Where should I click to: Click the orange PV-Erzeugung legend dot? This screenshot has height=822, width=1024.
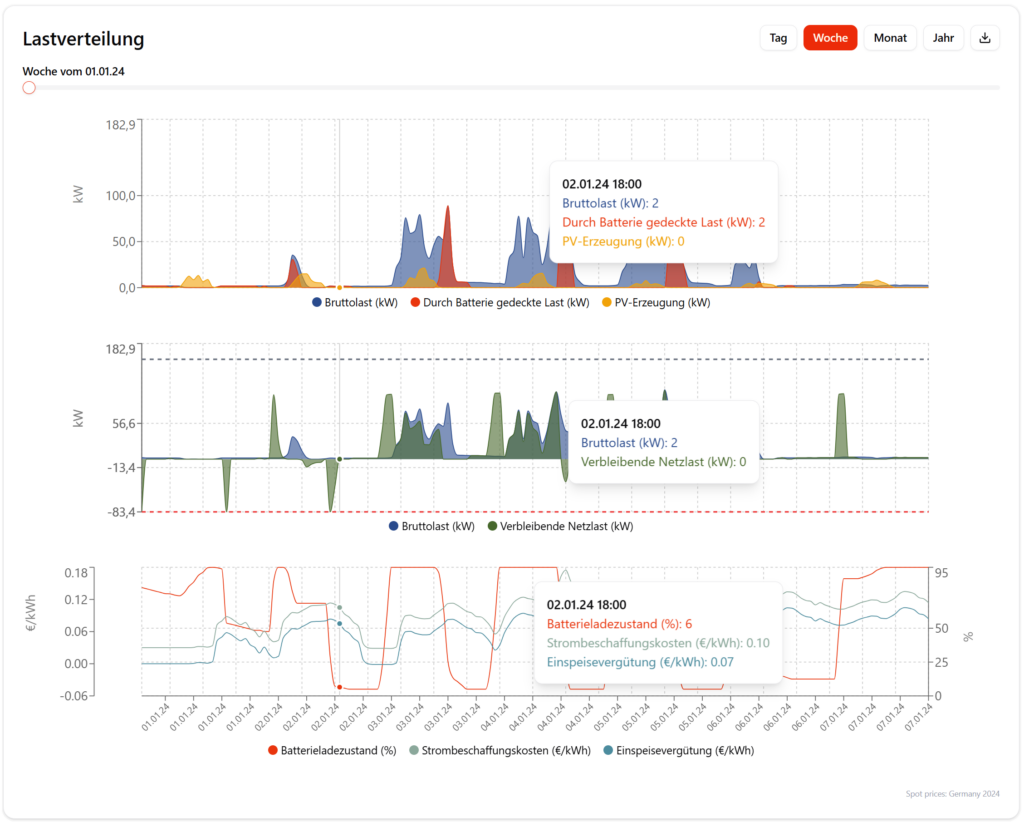tap(607, 303)
